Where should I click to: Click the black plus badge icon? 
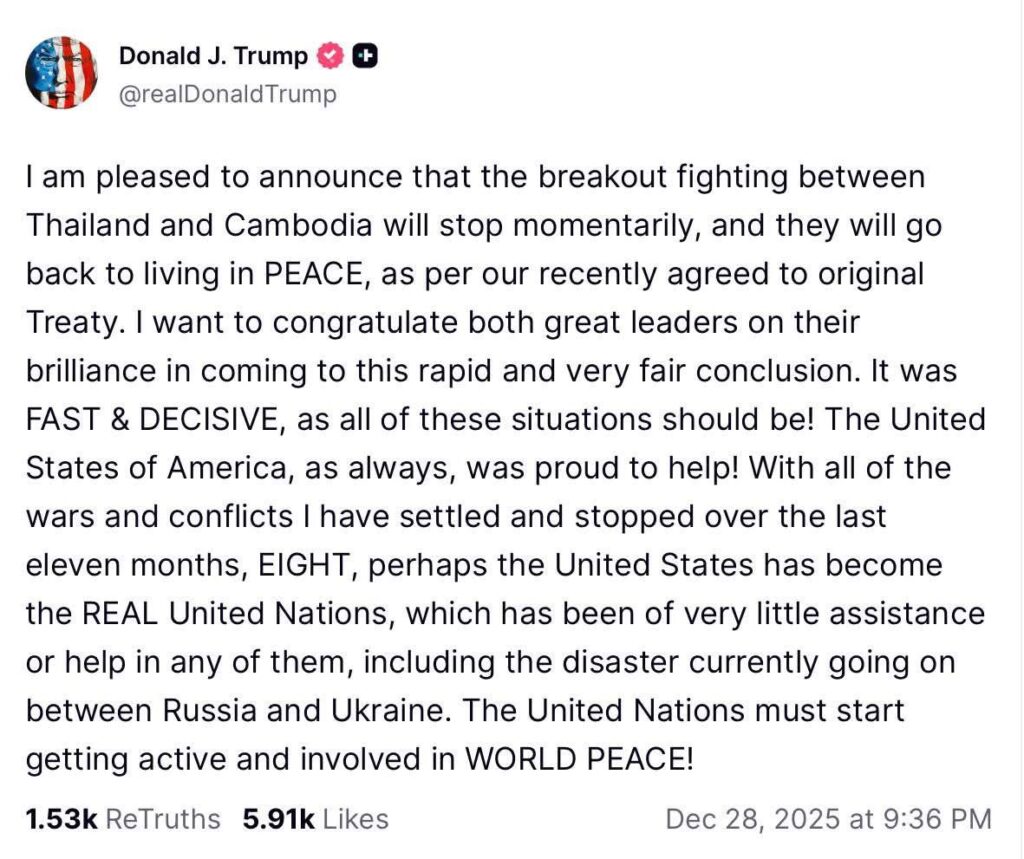pyautogui.click(x=365, y=57)
